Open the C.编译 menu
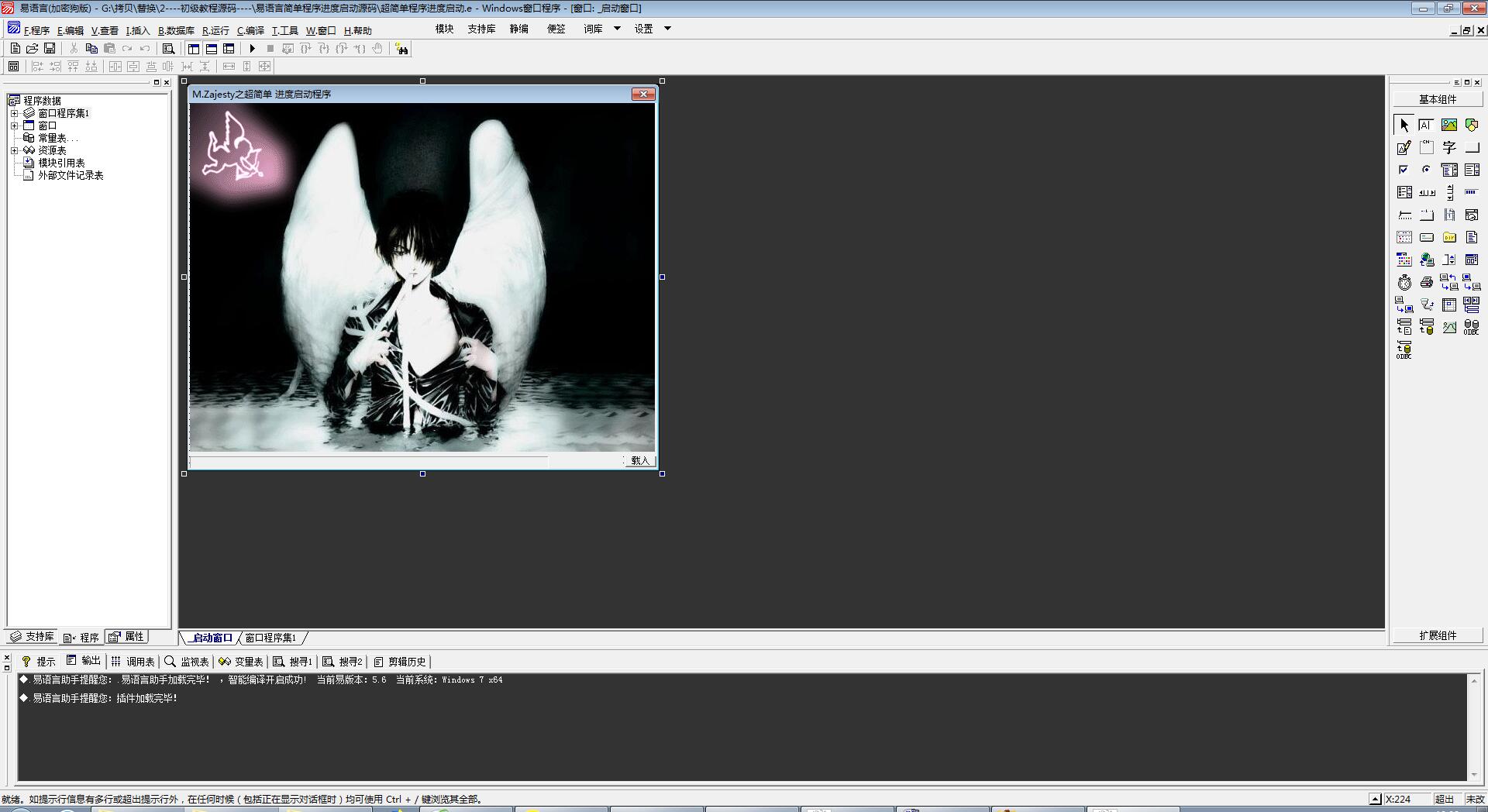 (250, 31)
